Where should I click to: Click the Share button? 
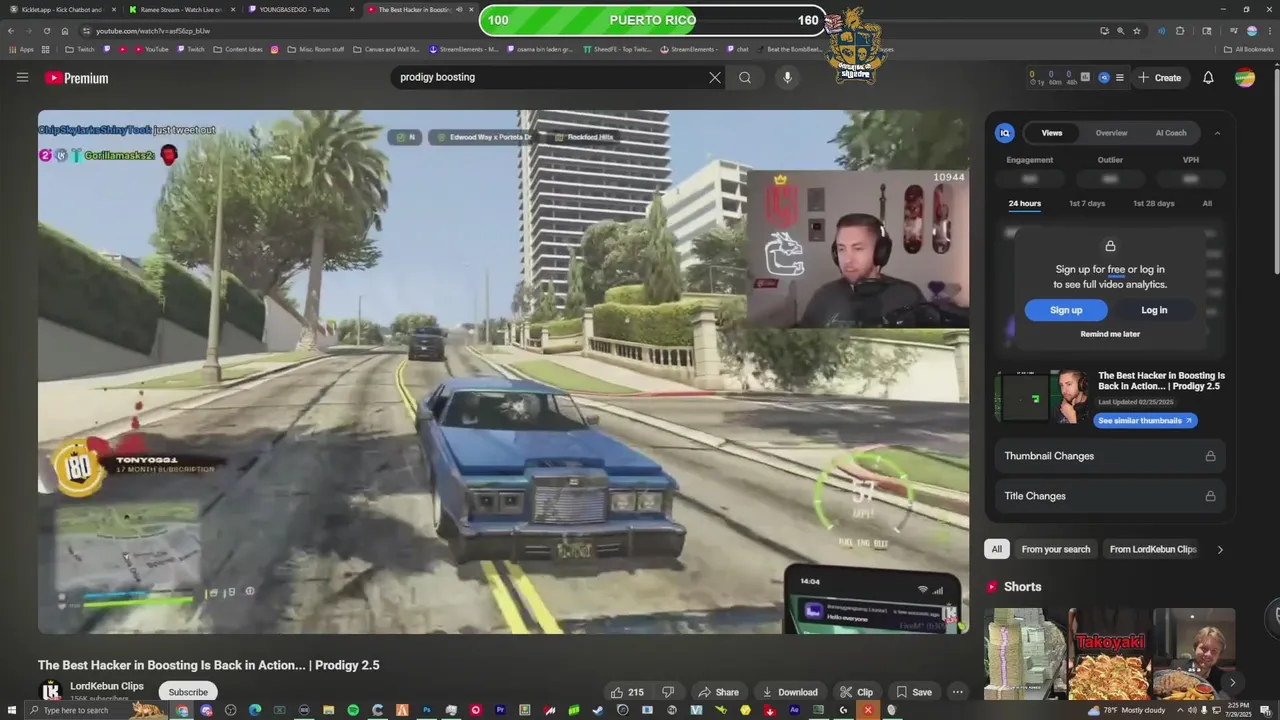tap(718, 692)
